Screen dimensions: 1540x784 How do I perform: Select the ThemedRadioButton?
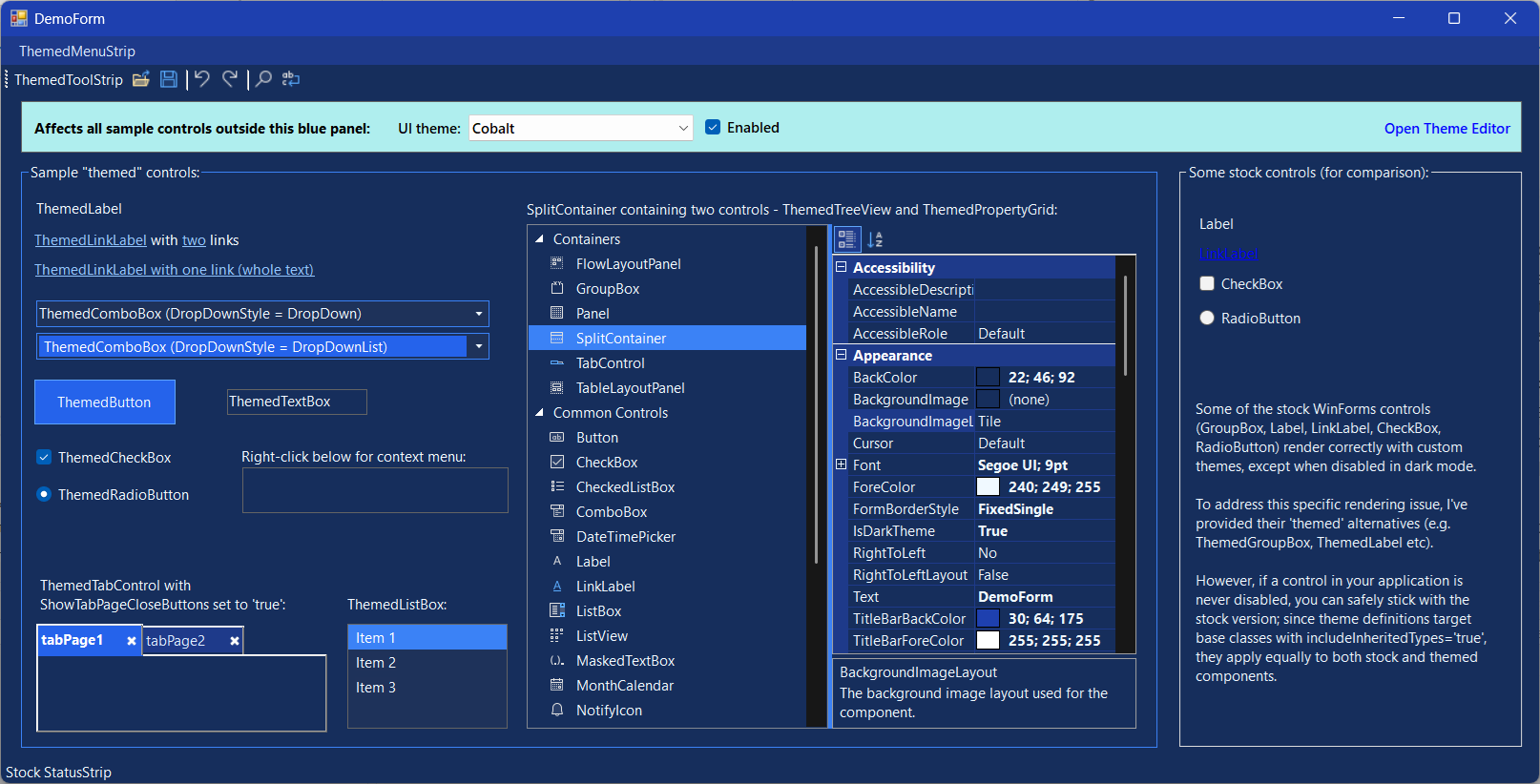click(x=44, y=494)
